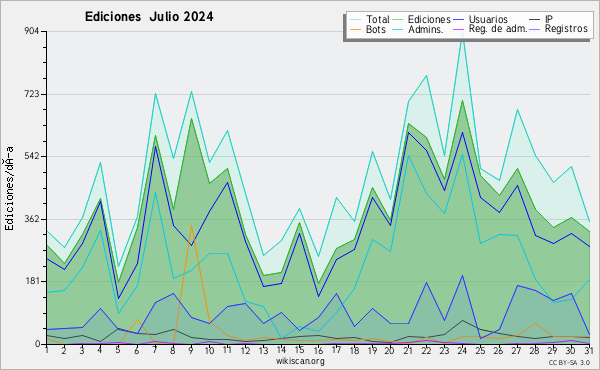Select the 'Bots' legend label
This screenshot has height=370, width=600.
pyautogui.click(x=375, y=29)
